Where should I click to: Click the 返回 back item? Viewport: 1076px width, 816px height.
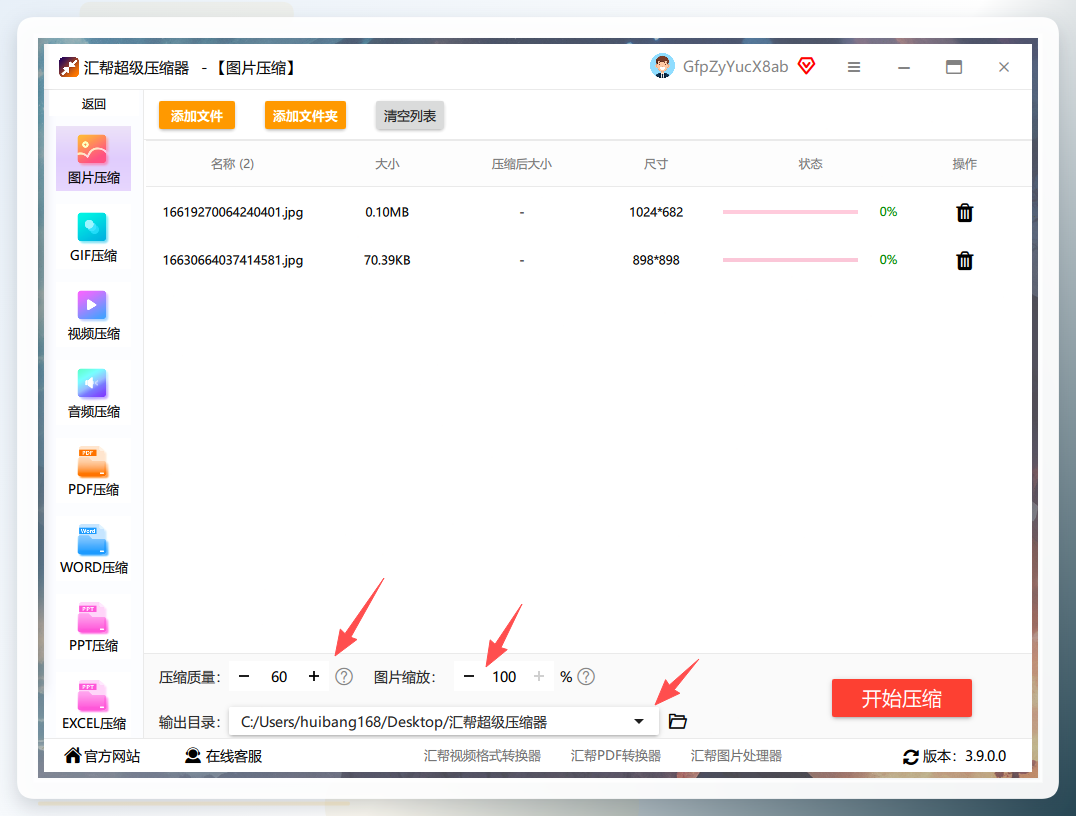pyautogui.click(x=93, y=104)
